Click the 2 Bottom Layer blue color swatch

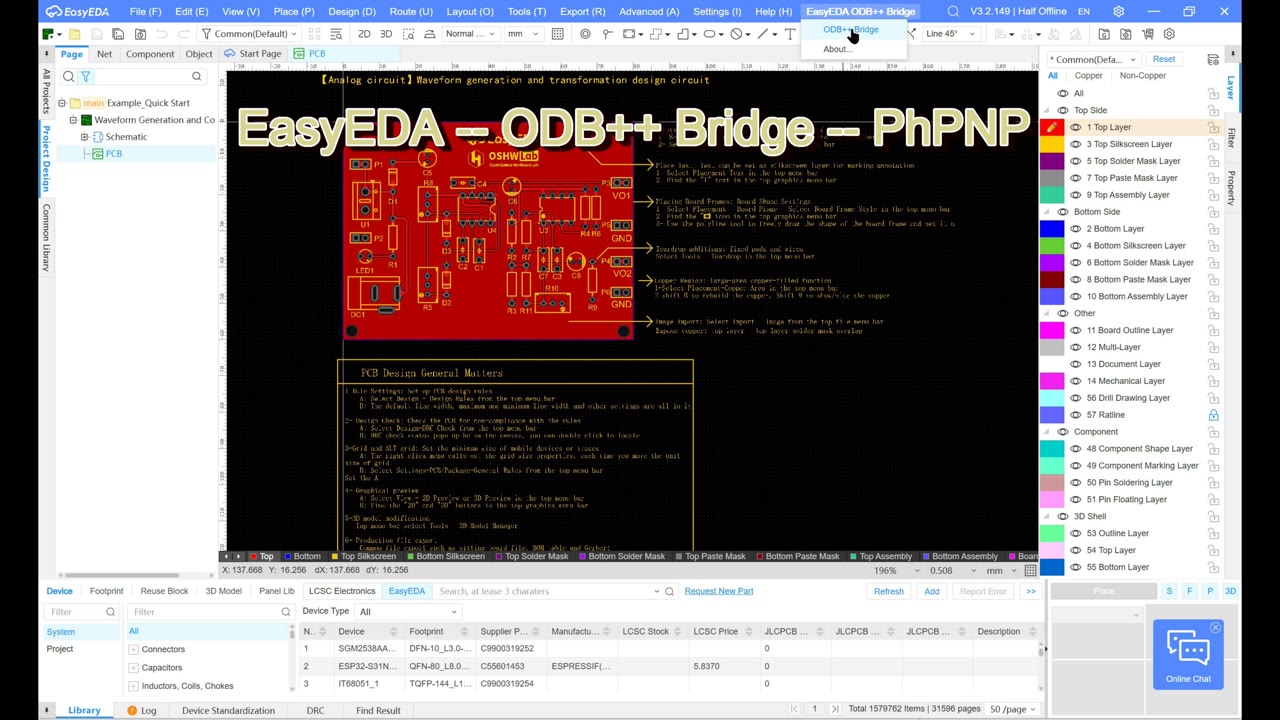click(x=1052, y=228)
